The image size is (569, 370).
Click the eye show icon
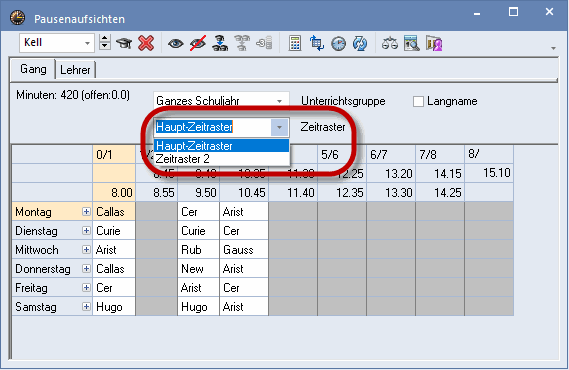tap(176, 44)
